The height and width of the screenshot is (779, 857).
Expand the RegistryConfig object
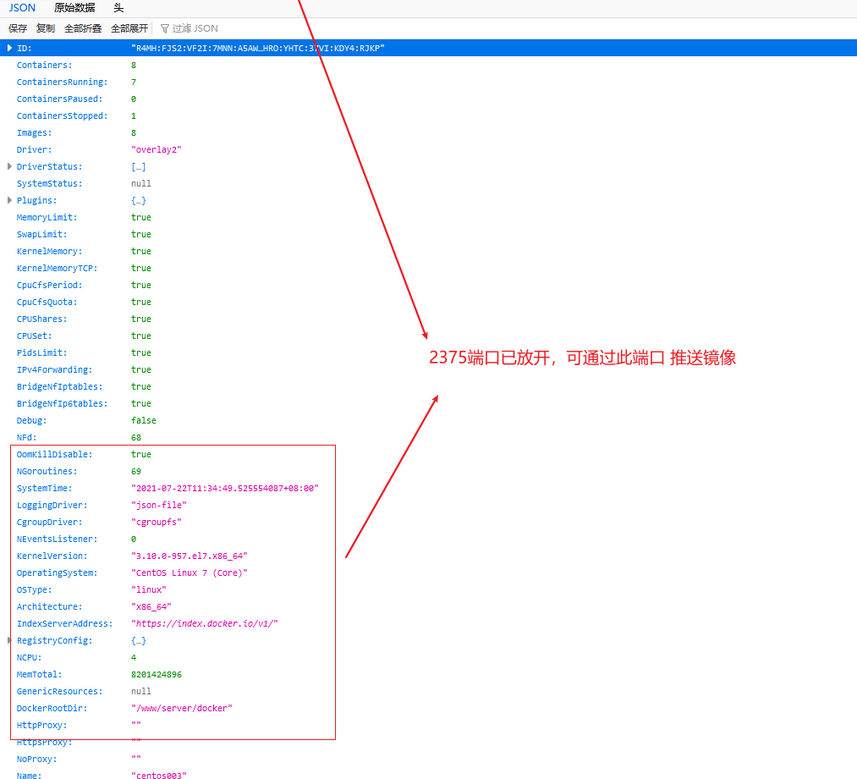point(9,640)
